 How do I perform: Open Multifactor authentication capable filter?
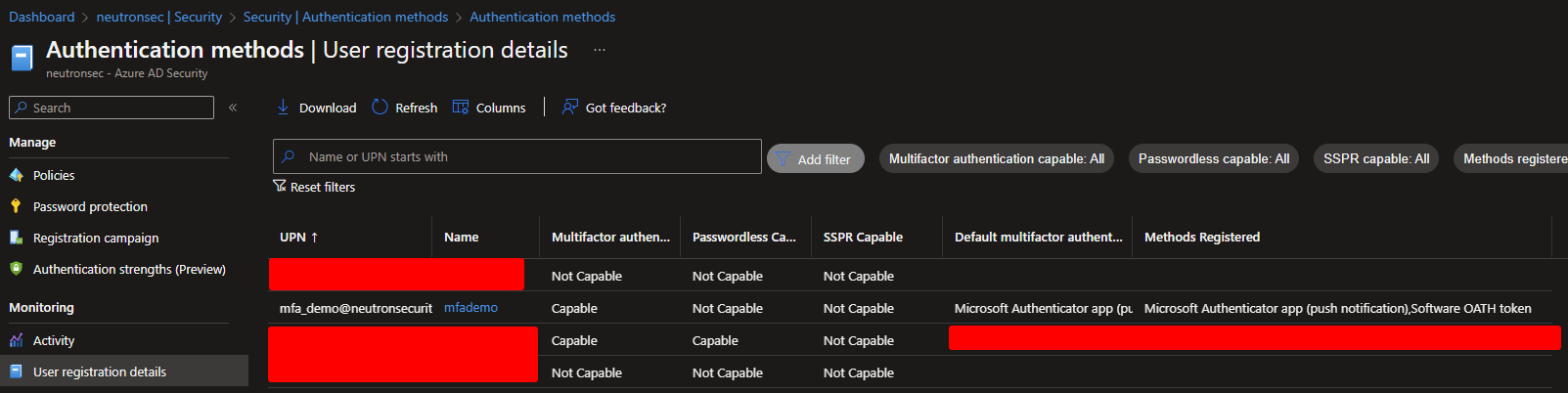[x=996, y=158]
